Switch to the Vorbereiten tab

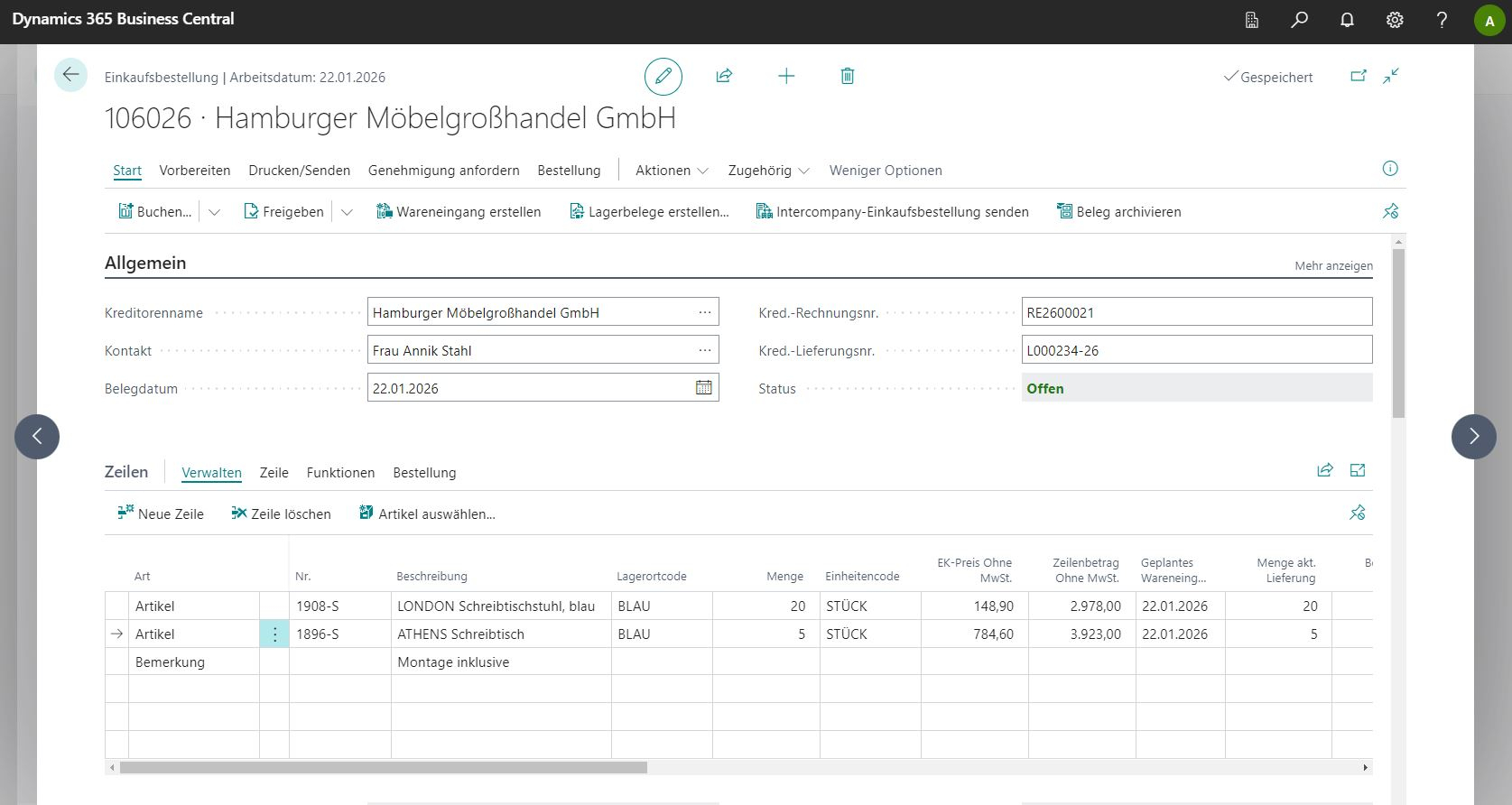(x=195, y=171)
